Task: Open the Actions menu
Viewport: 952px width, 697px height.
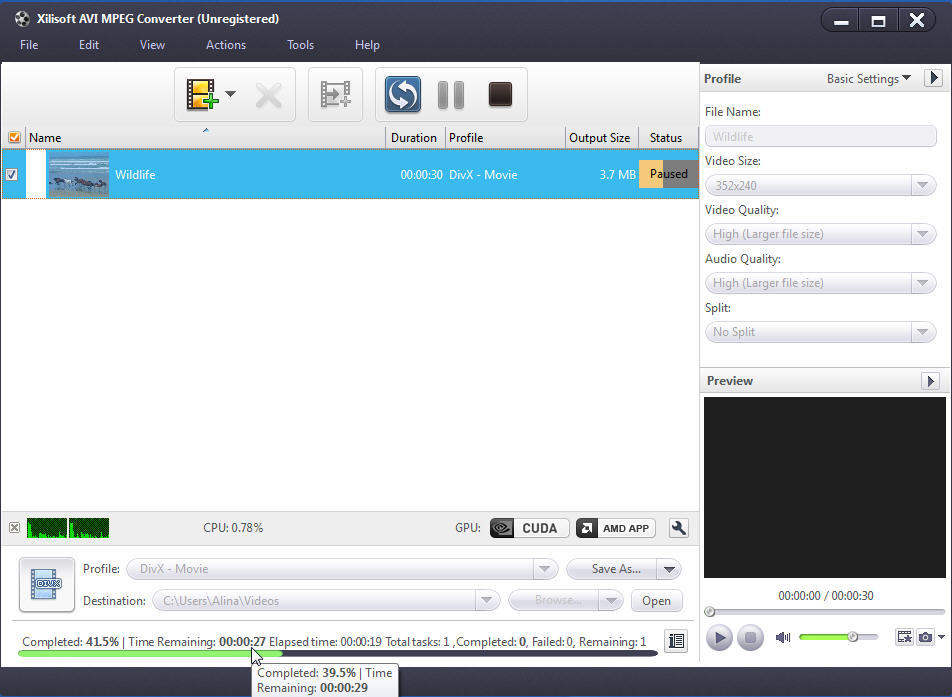Action: point(225,45)
